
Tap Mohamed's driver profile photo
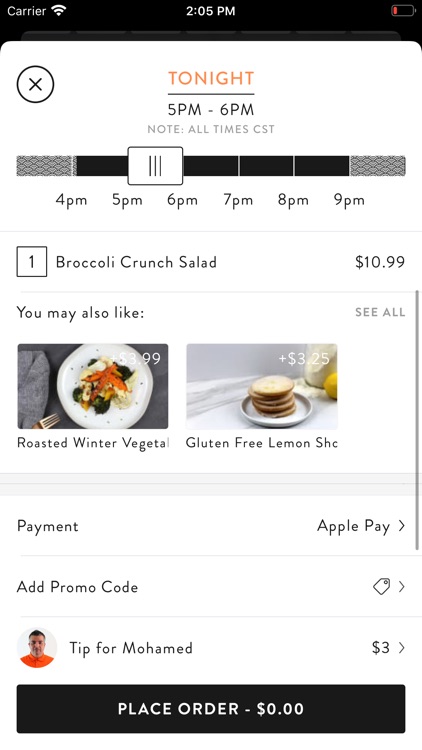tap(37, 648)
